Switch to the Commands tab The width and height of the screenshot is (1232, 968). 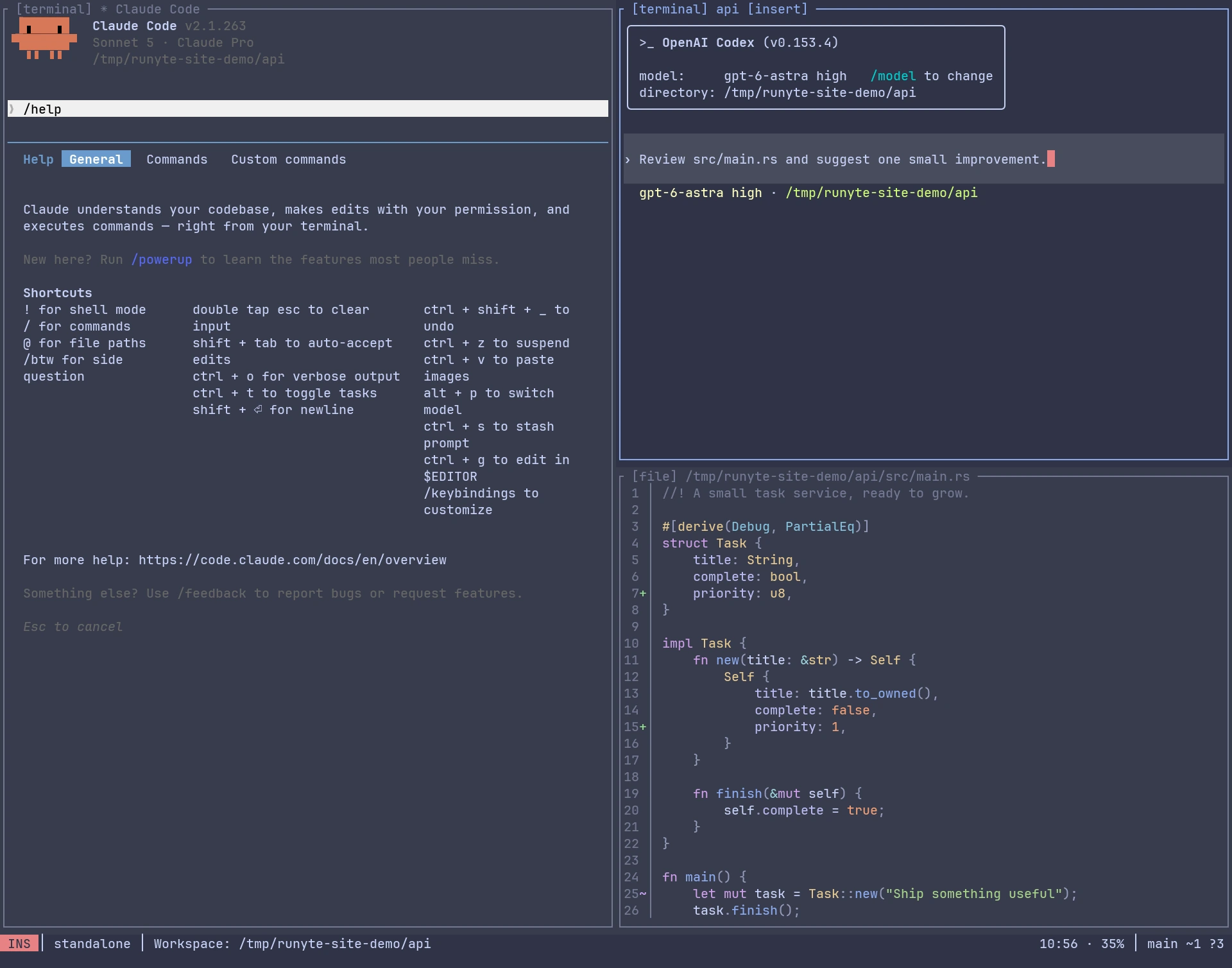177,159
